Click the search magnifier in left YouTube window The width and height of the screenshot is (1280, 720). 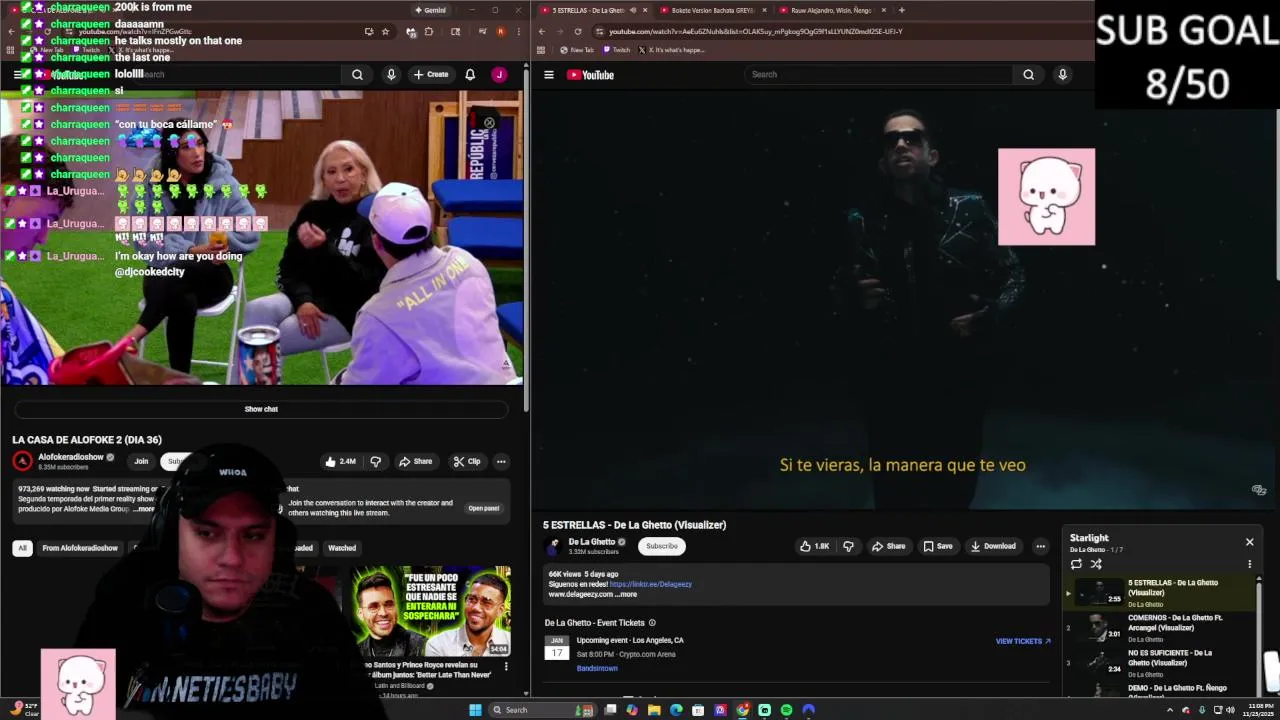[357, 74]
